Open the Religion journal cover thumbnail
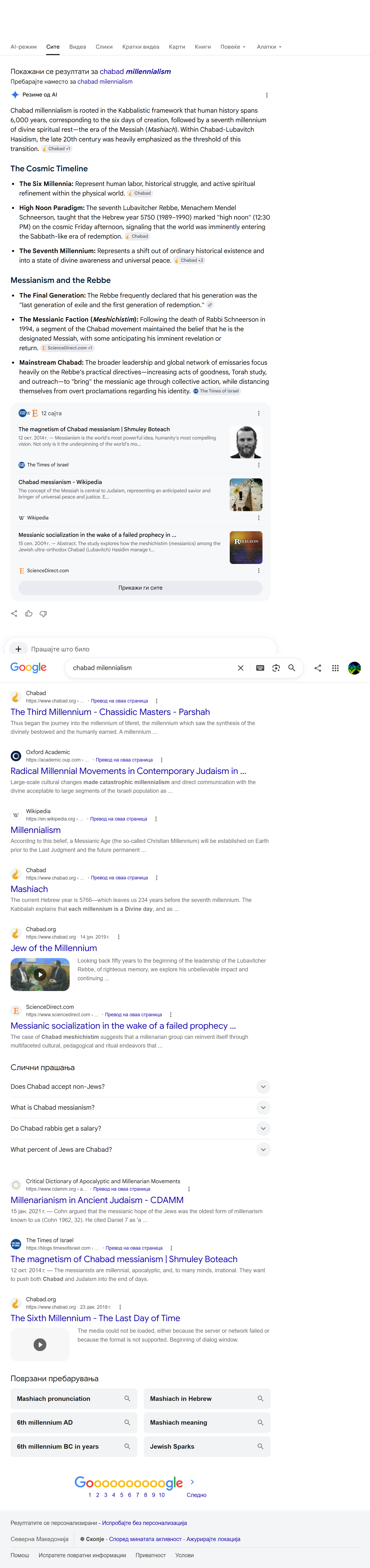370x1568 pixels. coord(246,547)
